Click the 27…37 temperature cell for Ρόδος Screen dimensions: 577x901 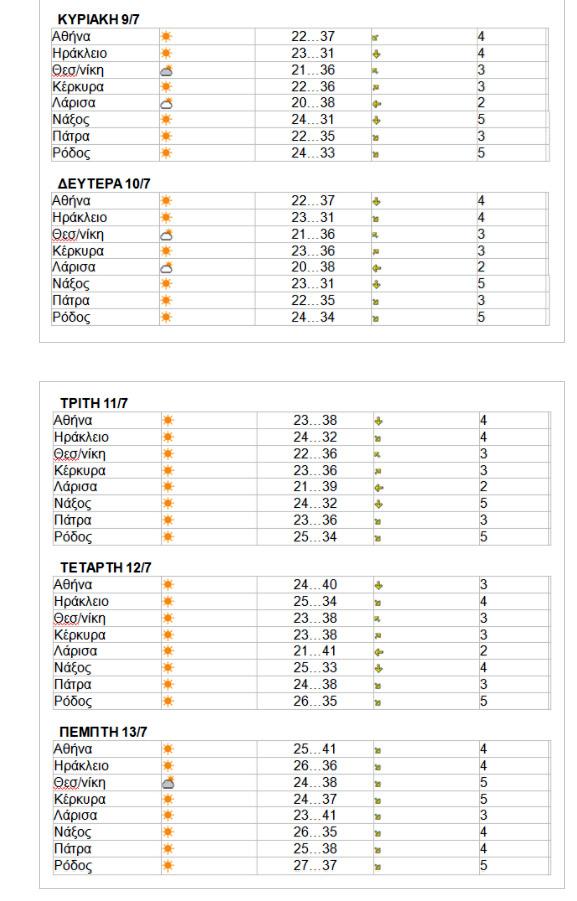pos(315,865)
